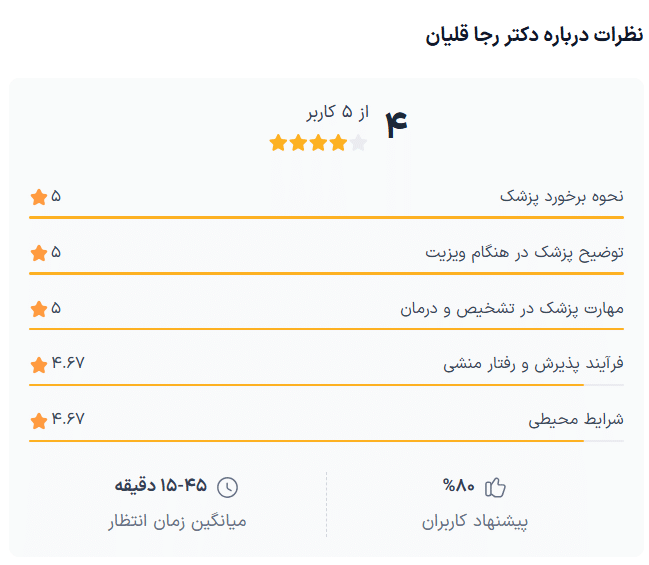Click the star next to شرایط محیطی rating
The width and height of the screenshot is (649, 565).
(39, 420)
